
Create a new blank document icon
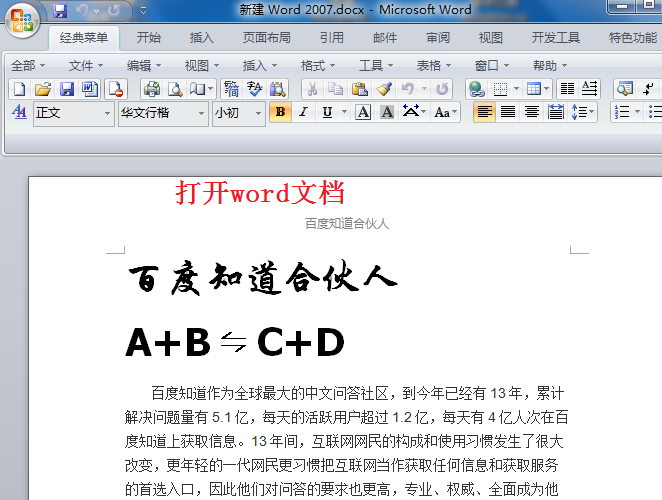[19, 89]
